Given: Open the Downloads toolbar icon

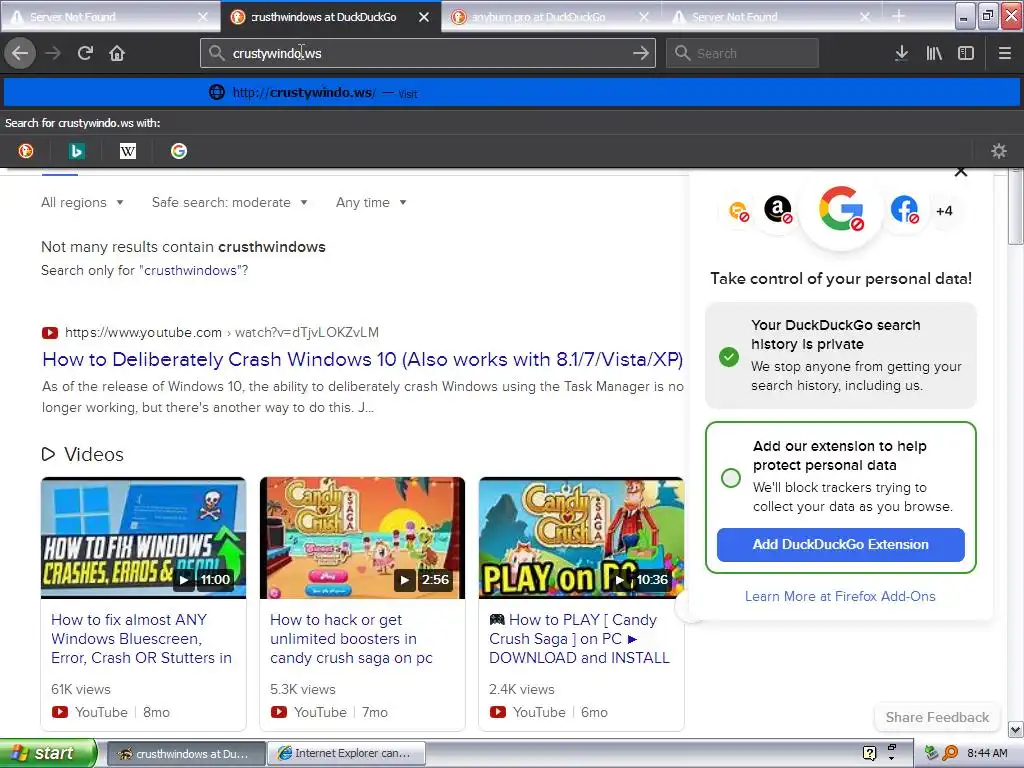Looking at the screenshot, I should [x=901, y=54].
